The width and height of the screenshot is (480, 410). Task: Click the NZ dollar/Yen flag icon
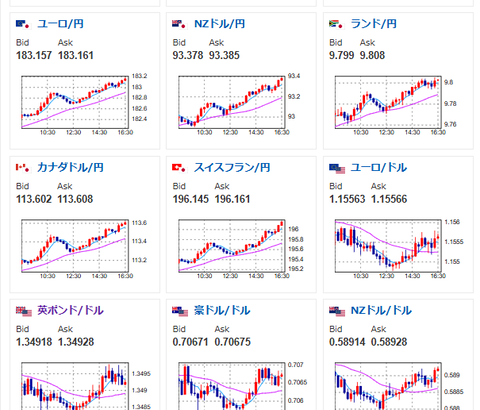(180, 24)
